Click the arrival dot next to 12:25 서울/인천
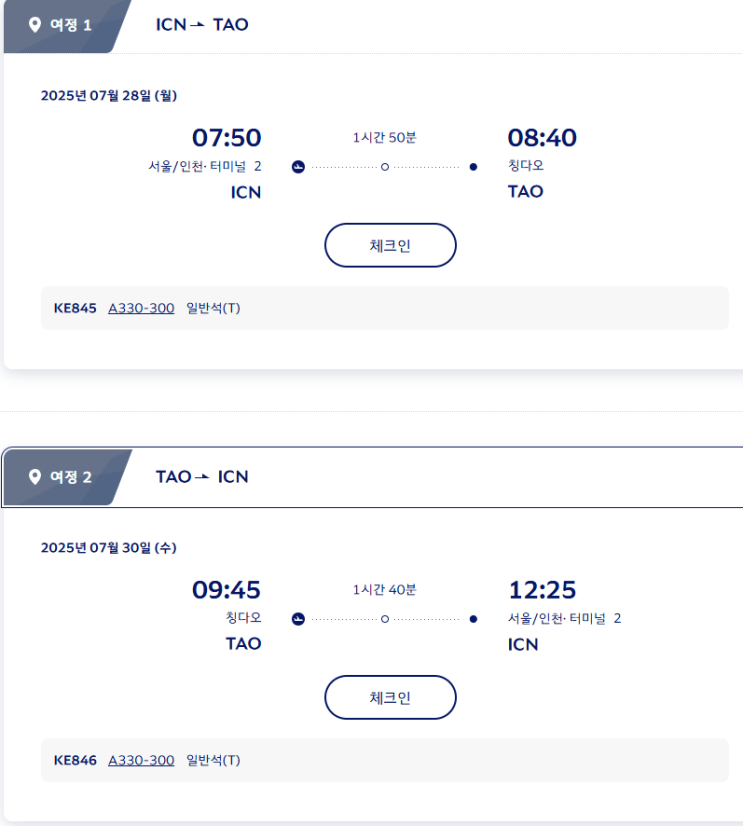The height and width of the screenshot is (826, 743). pos(473,619)
